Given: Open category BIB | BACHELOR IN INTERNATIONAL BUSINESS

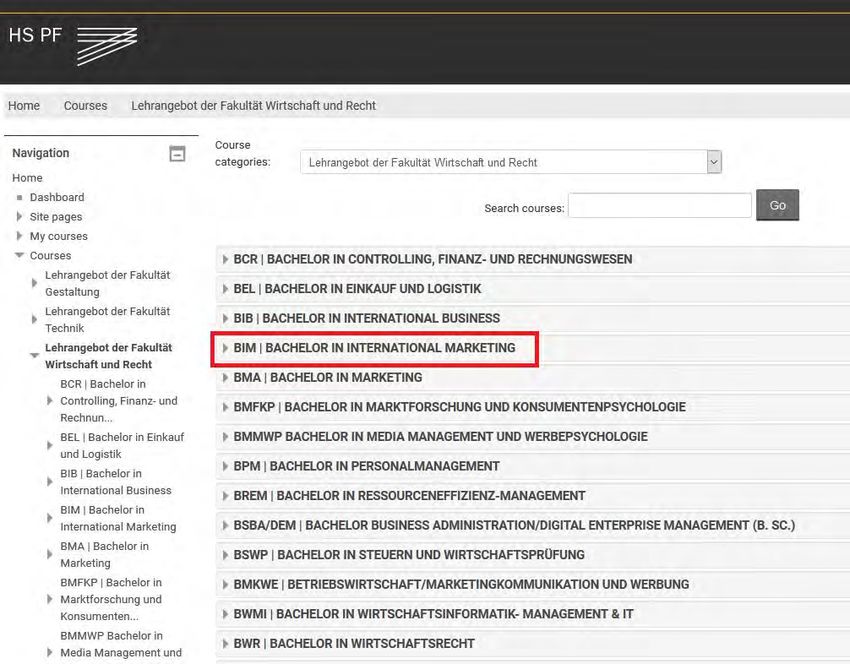Looking at the screenshot, I should pyautogui.click(x=366, y=318).
